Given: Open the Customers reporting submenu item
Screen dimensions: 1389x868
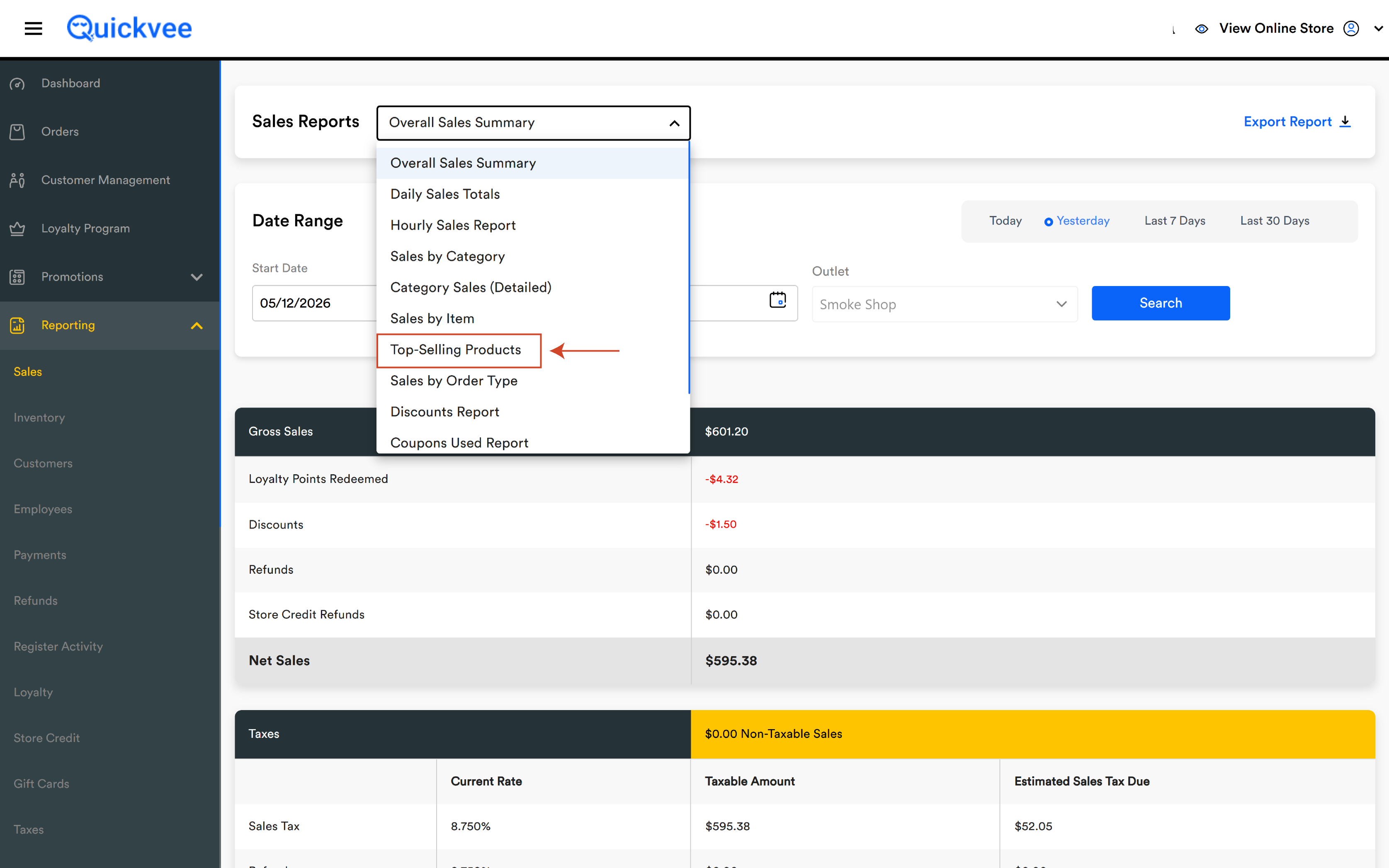Looking at the screenshot, I should point(43,463).
